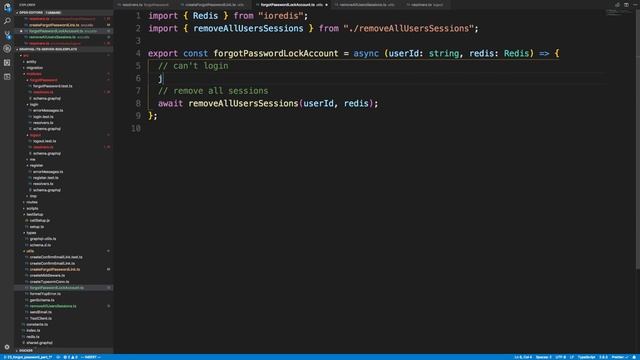
Task: Open sendEmail.ts in the file tree
Action: click(x=40, y=312)
